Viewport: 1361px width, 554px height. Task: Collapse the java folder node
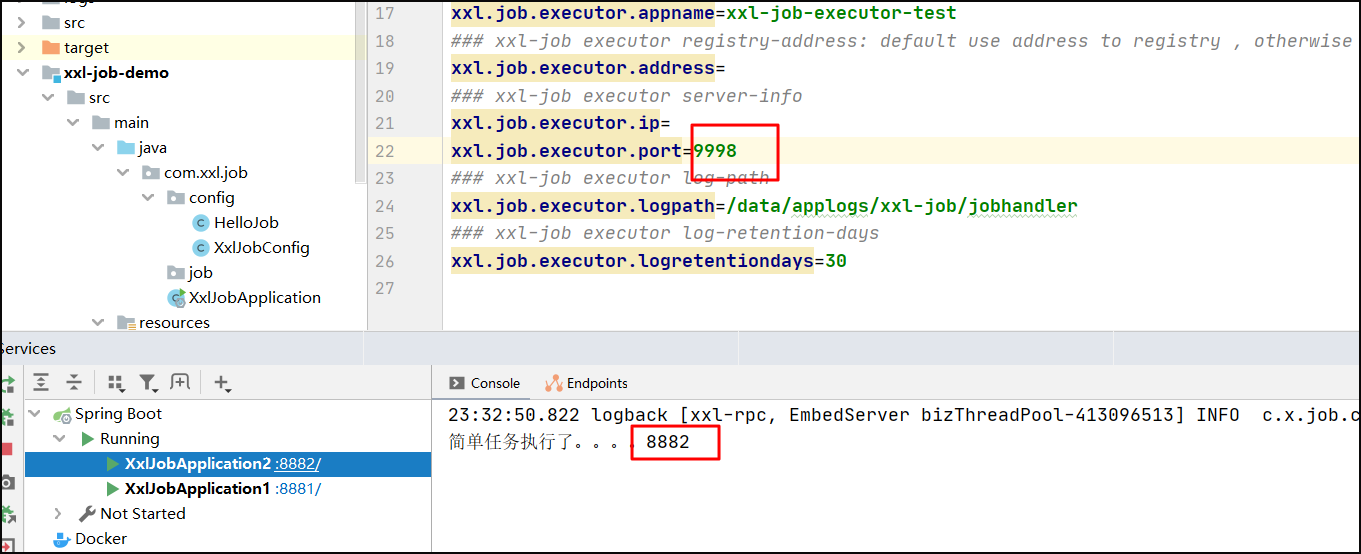tap(97, 148)
